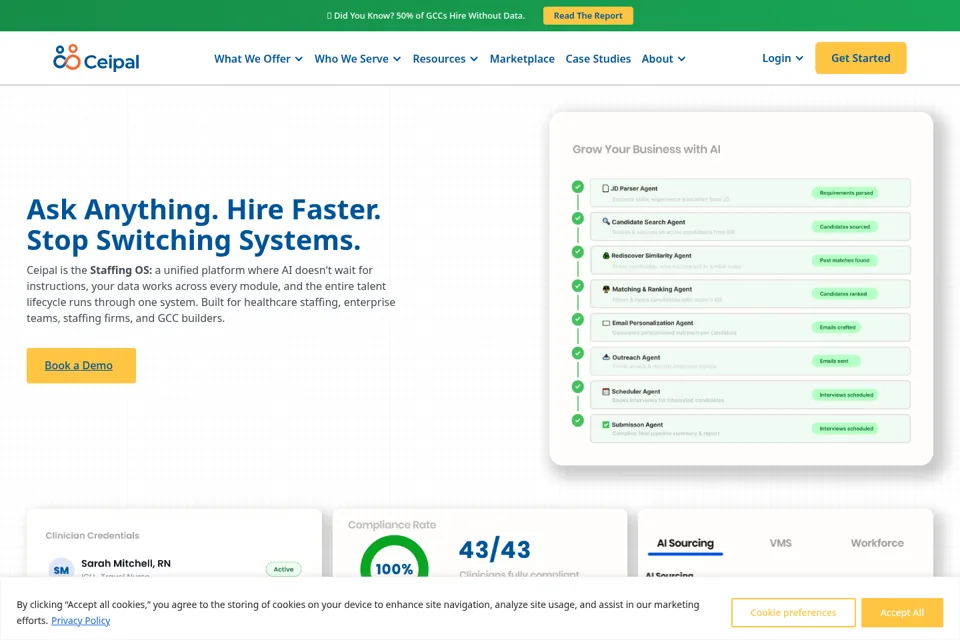Click the Rediscover Similarity Agent icon

606,255
